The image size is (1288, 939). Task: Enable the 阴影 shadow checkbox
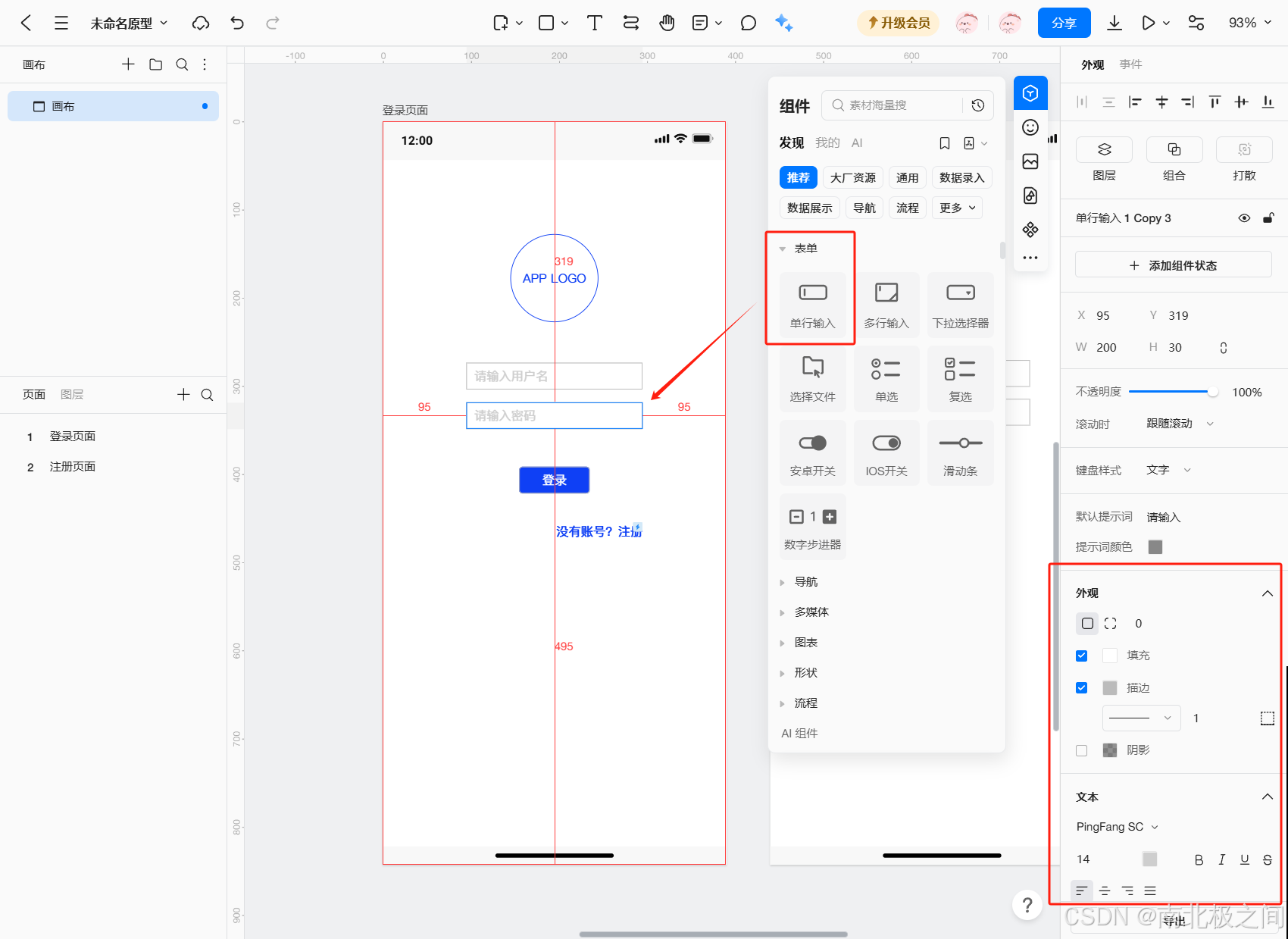pyautogui.click(x=1082, y=750)
